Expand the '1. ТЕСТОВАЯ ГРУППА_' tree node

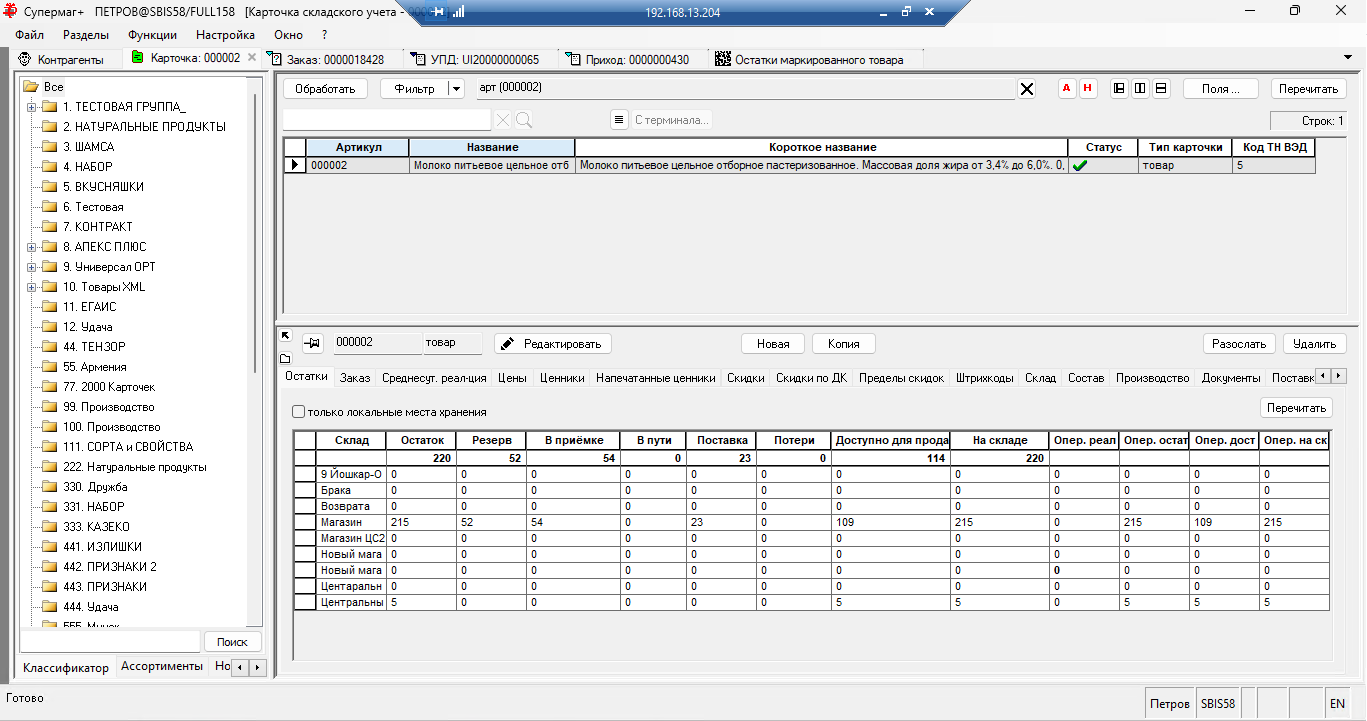pyautogui.click(x=31, y=107)
